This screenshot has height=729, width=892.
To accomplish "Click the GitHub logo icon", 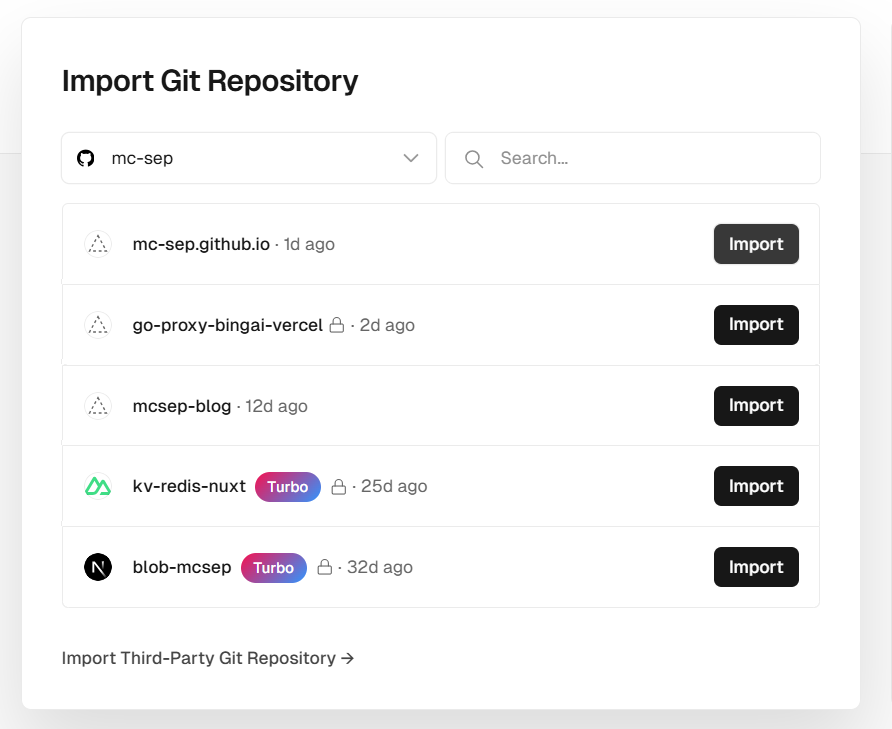I will tap(85, 158).
